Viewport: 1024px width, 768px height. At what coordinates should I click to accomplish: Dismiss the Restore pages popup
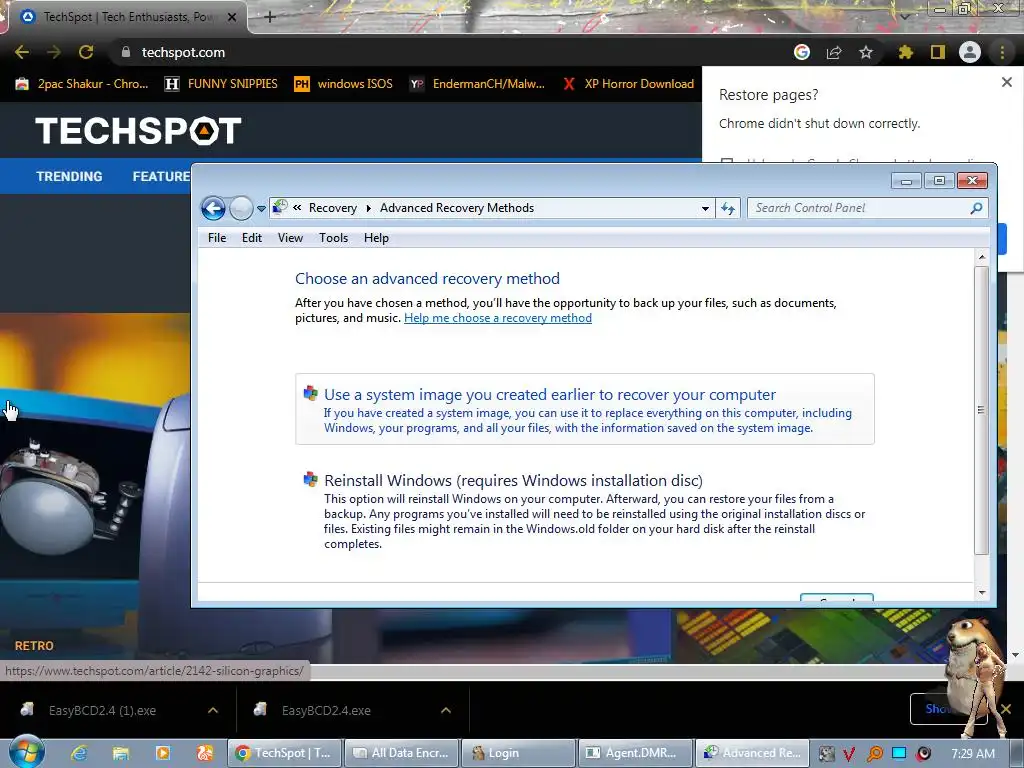tap(1006, 82)
